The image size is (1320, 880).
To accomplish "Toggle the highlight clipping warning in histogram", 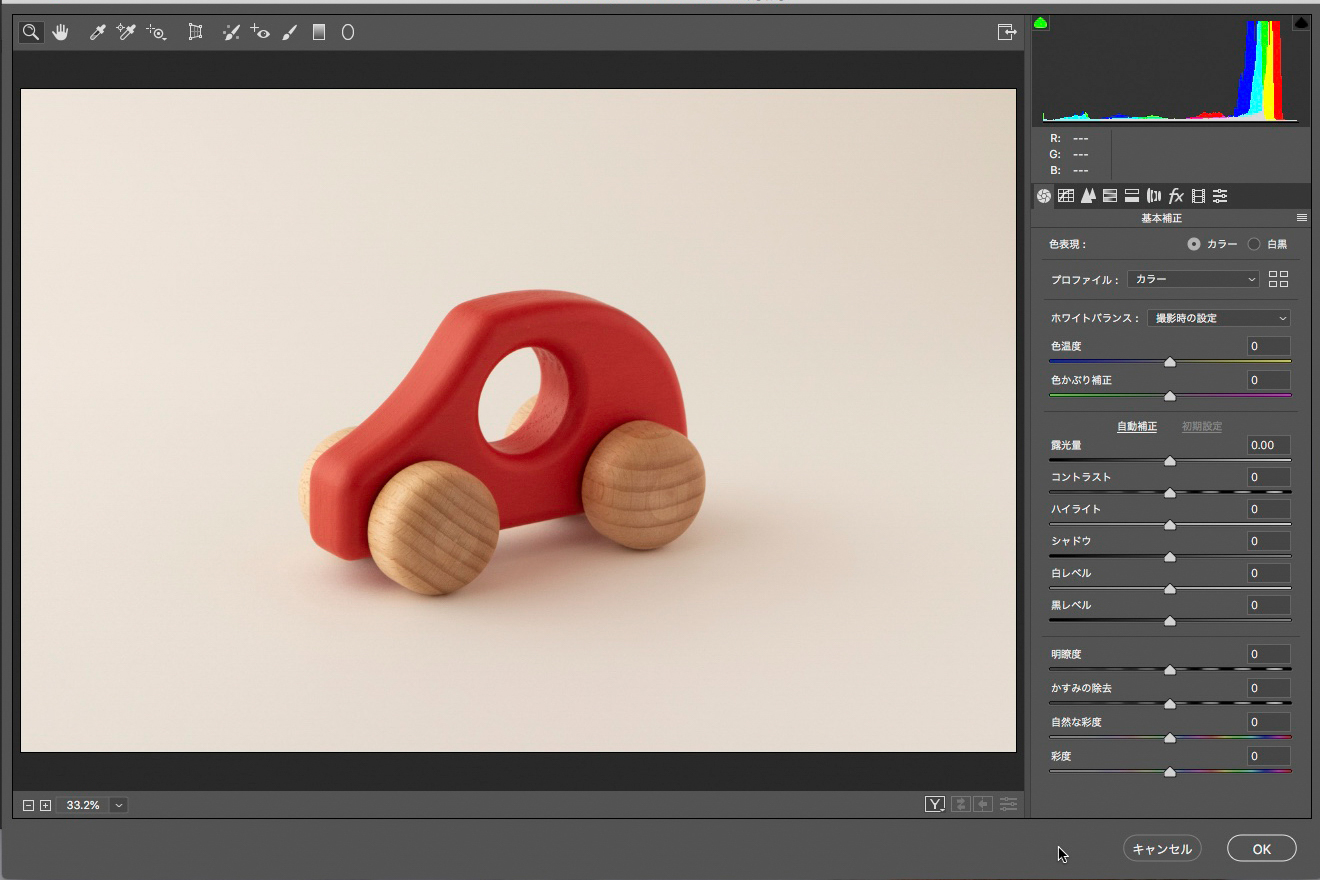I will [x=1301, y=23].
